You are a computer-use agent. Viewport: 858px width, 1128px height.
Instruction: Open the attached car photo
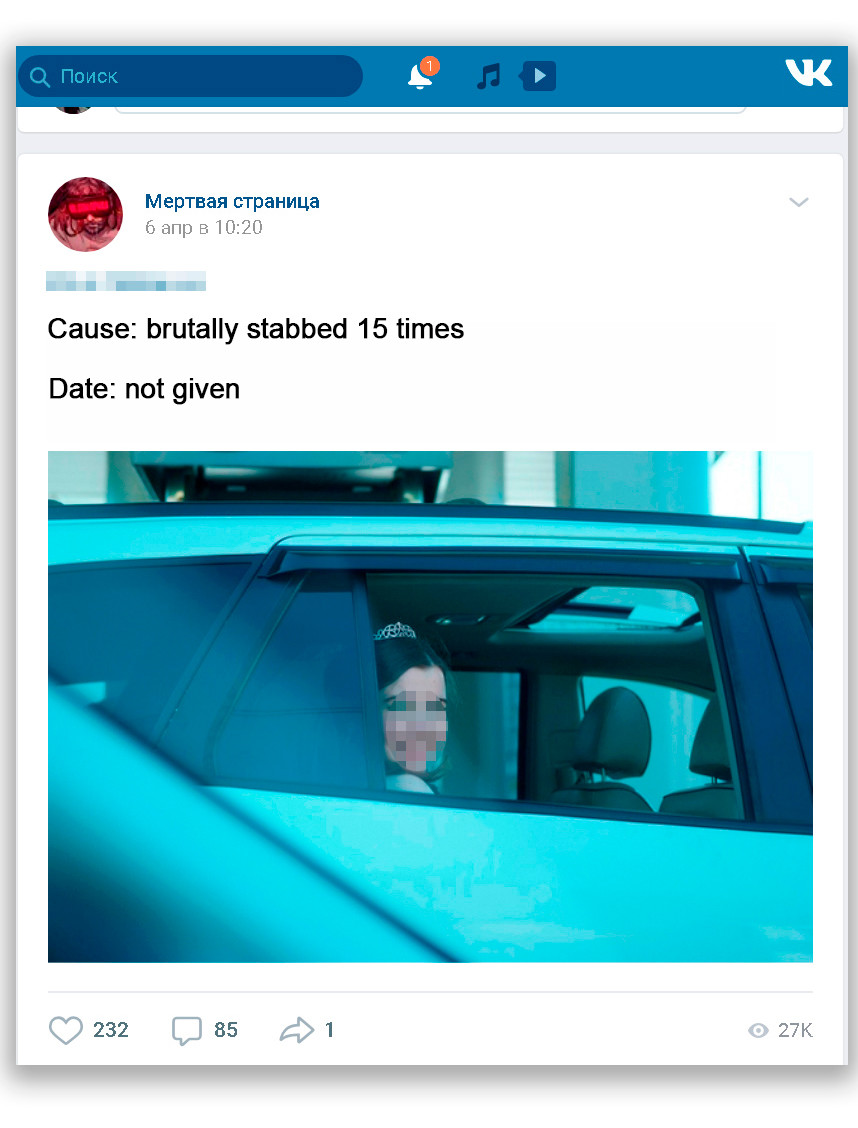pos(430,706)
